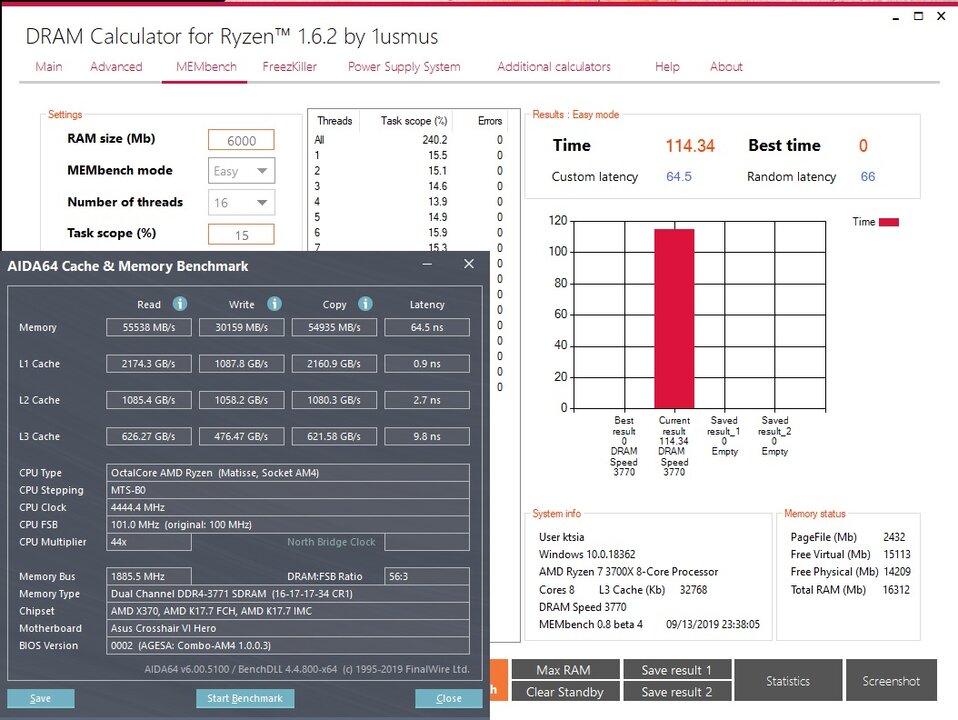This screenshot has width=958, height=720.
Task: Click the All threads row 240.2
Action: [411, 140]
